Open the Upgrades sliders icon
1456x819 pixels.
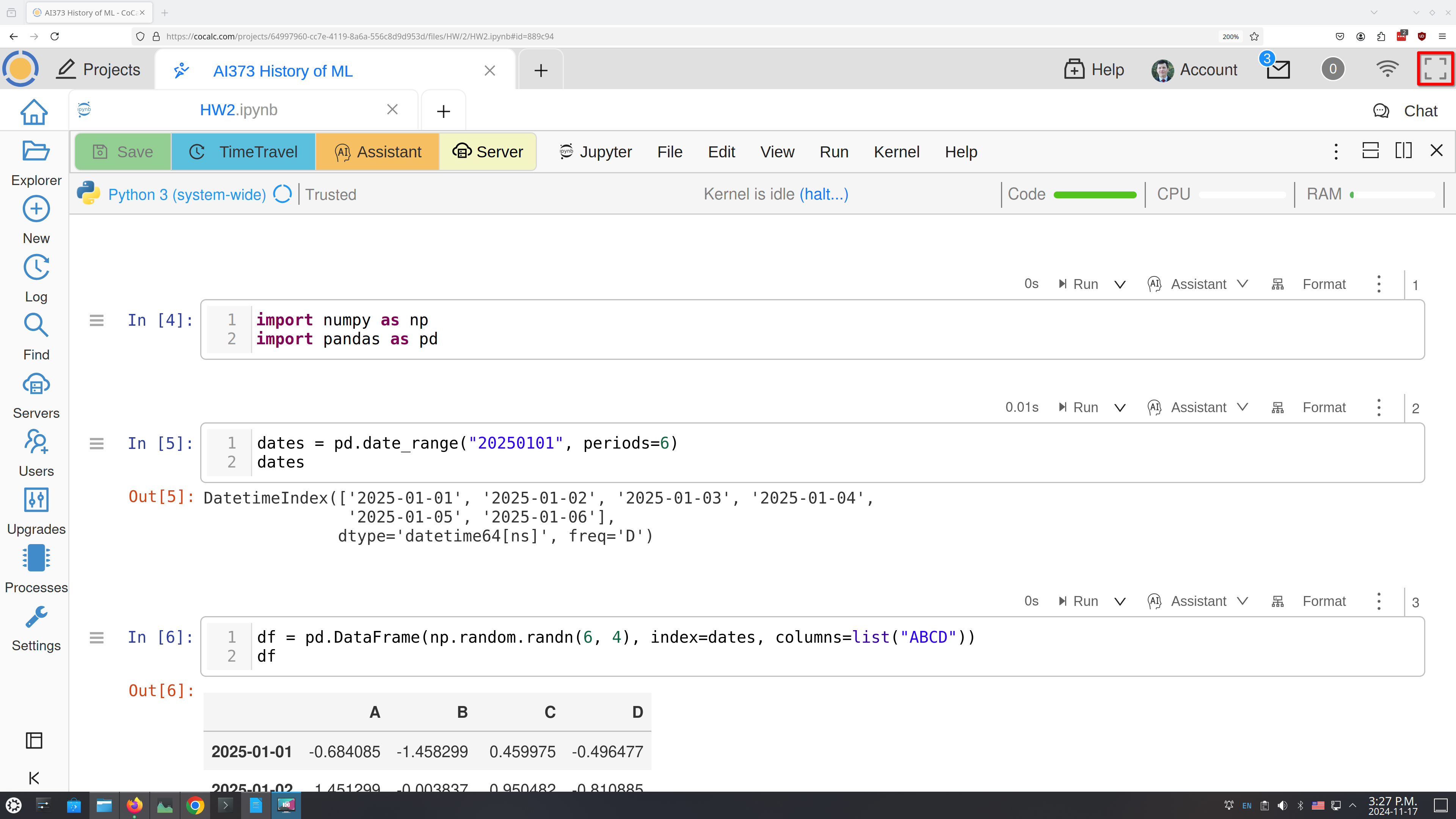(36, 500)
